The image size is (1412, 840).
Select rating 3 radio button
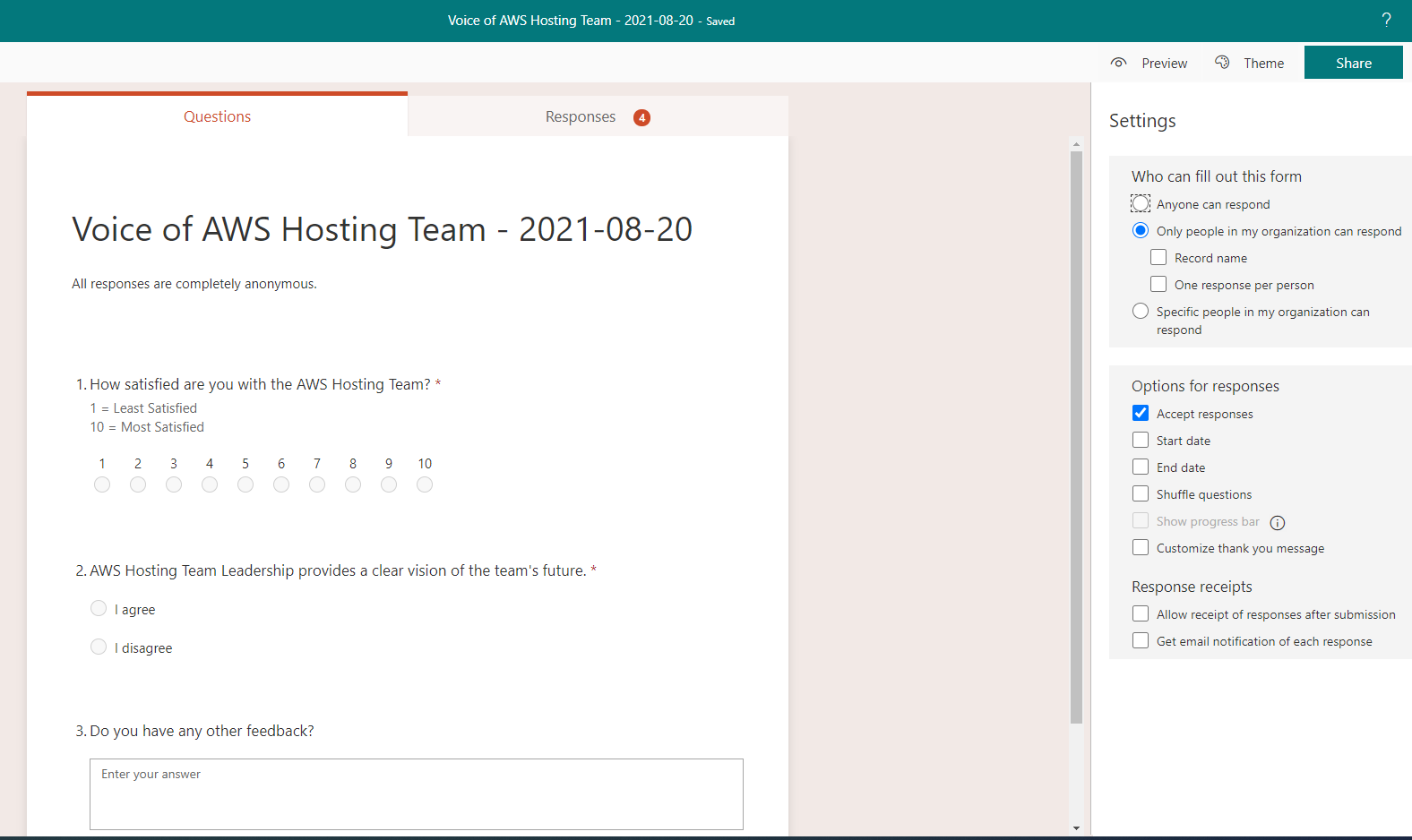(x=174, y=484)
